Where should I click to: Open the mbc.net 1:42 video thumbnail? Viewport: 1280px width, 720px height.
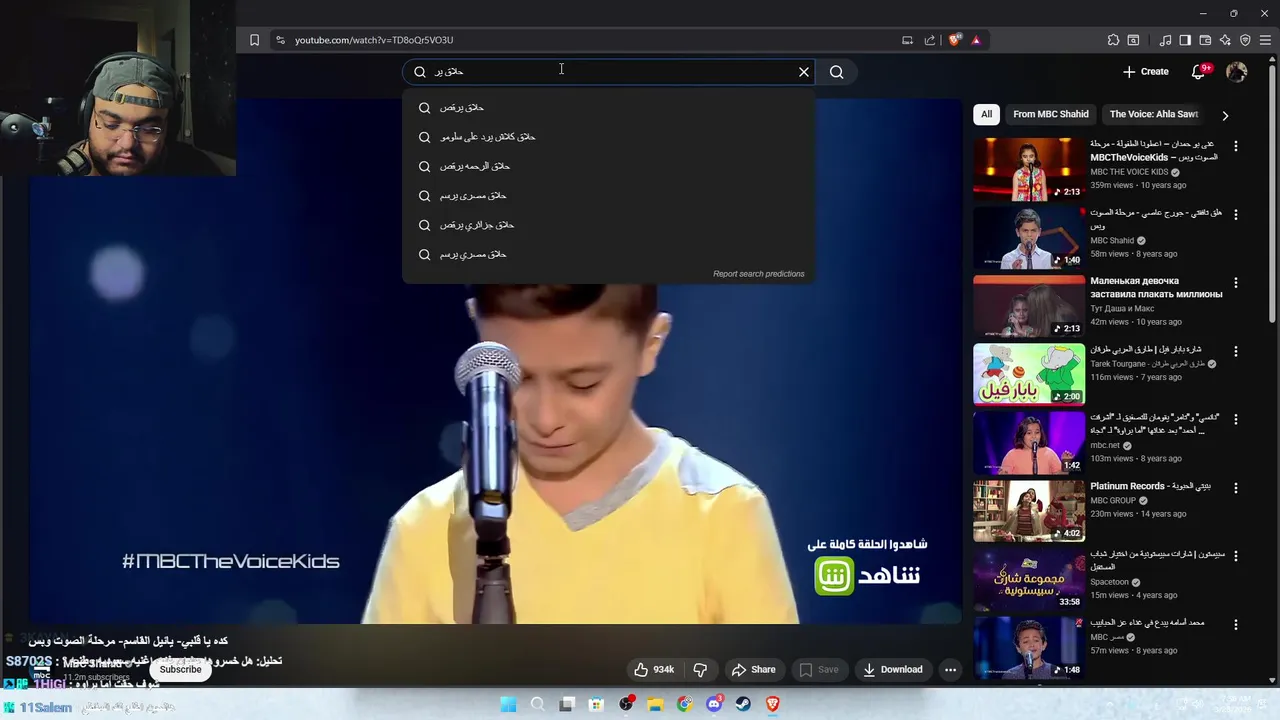pos(1029,443)
